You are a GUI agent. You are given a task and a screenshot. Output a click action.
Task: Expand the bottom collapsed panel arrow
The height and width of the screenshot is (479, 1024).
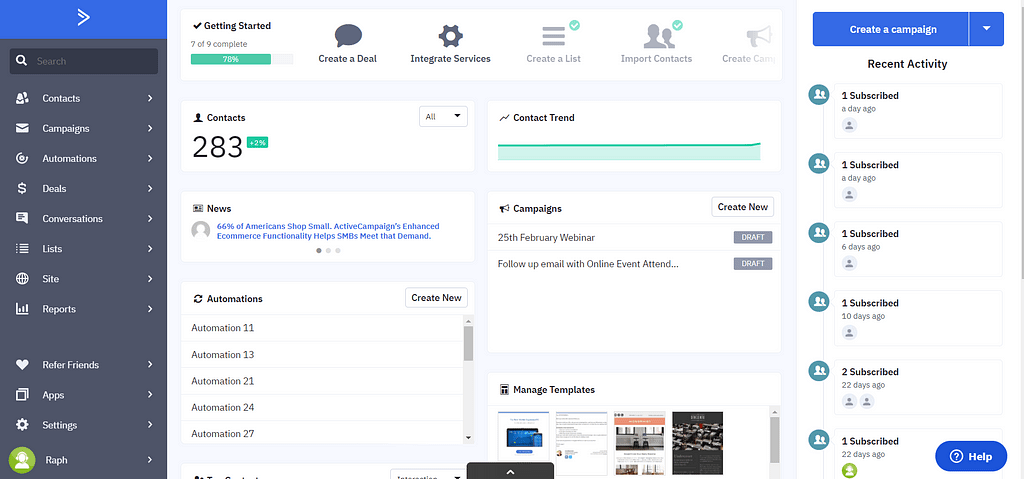pyautogui.click(x=510, y=471)
